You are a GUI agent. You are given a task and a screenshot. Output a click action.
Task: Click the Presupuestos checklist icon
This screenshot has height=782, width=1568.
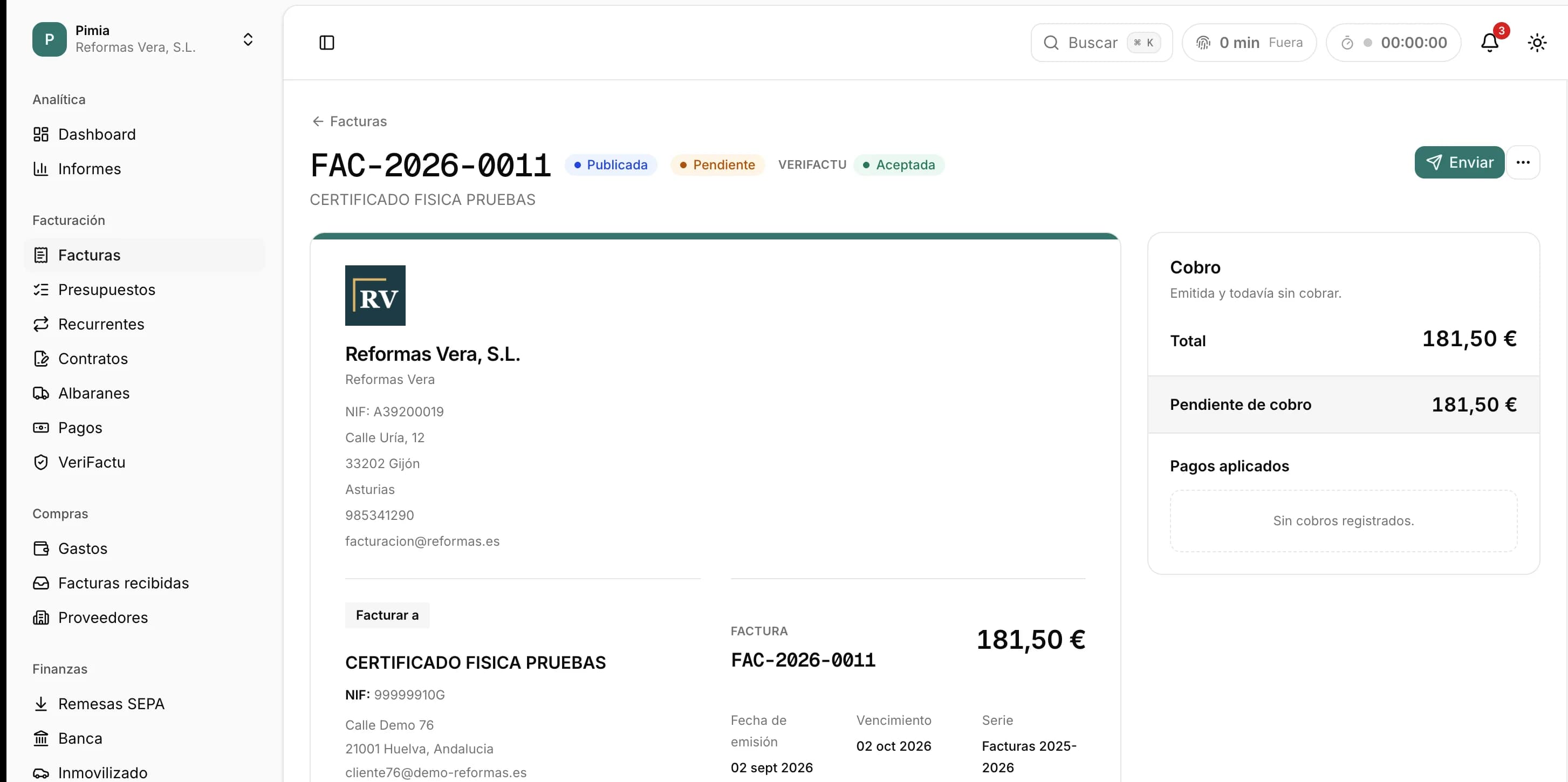[41, 290]
